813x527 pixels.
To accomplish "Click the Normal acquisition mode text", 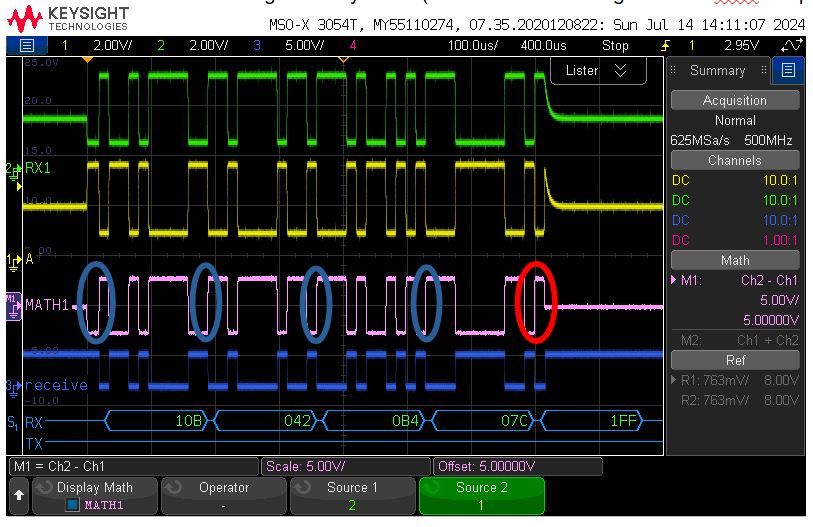I will 735,120.
